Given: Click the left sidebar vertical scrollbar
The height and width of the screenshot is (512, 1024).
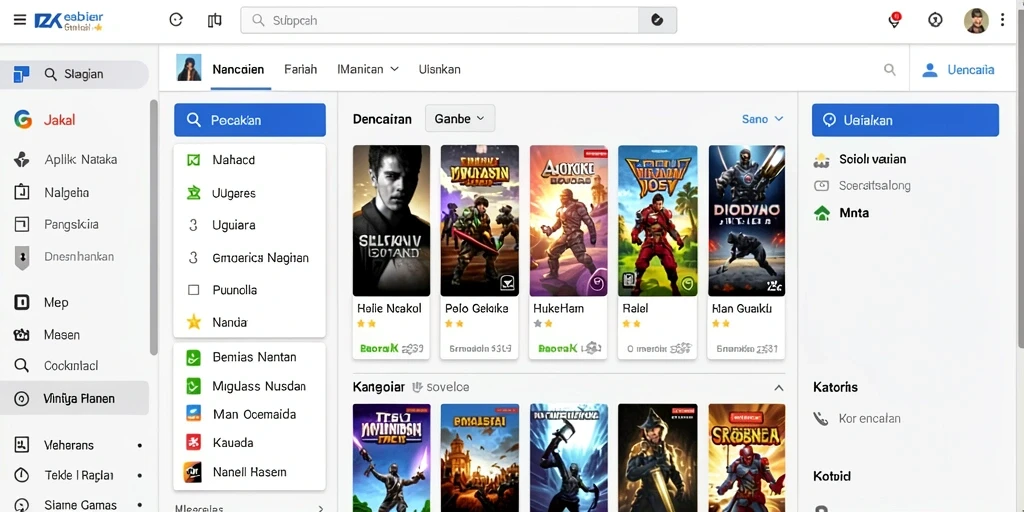Looking at the screenshot, I should [x=153, y=227].
